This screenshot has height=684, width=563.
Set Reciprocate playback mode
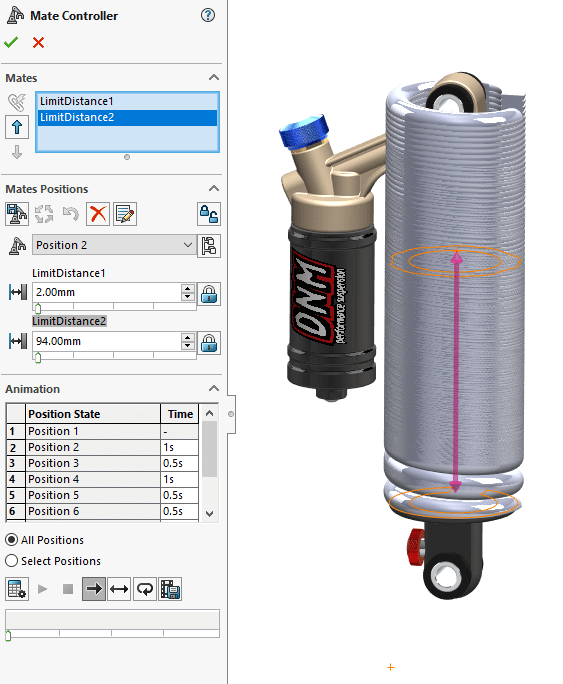pyautogui.click(x=119, y=589)
